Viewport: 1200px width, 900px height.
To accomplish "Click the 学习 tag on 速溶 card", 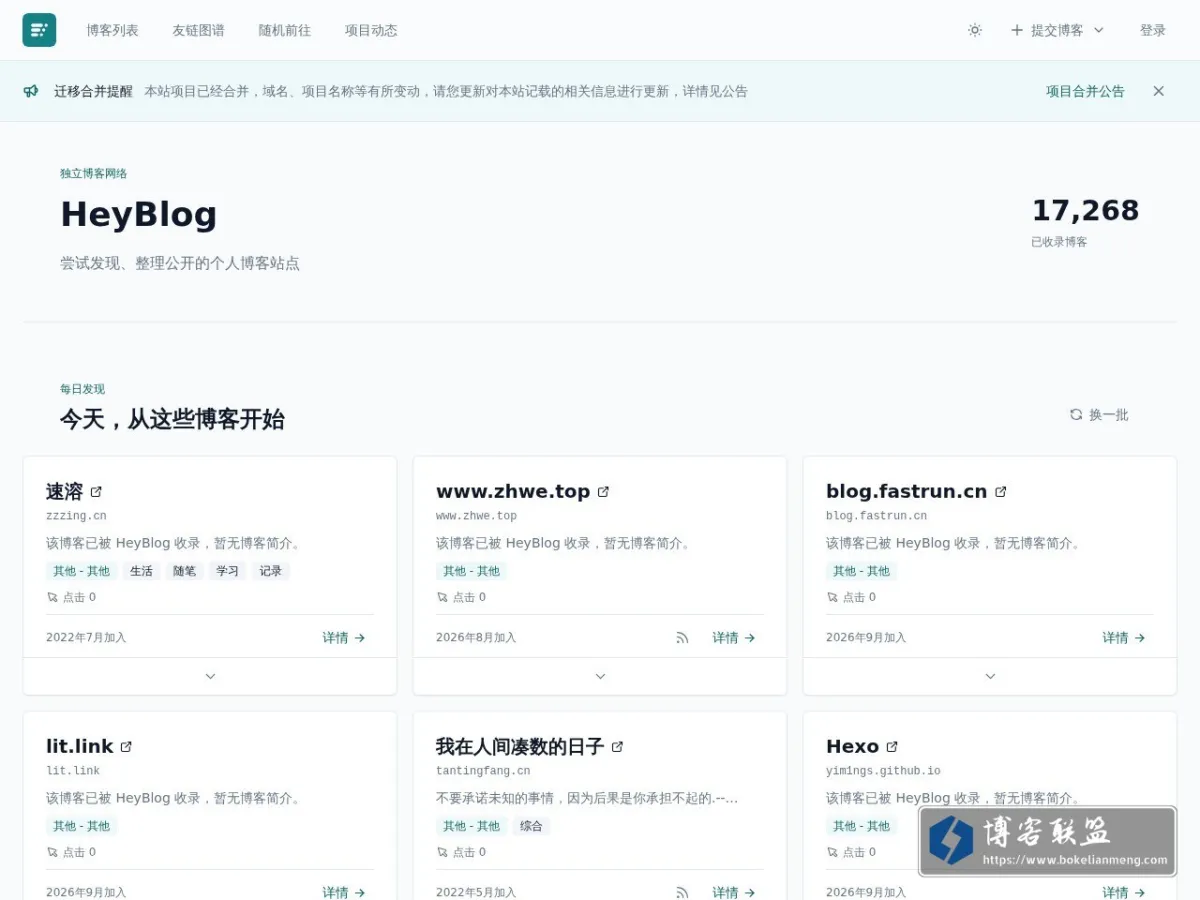I will (x=227, y=571).
